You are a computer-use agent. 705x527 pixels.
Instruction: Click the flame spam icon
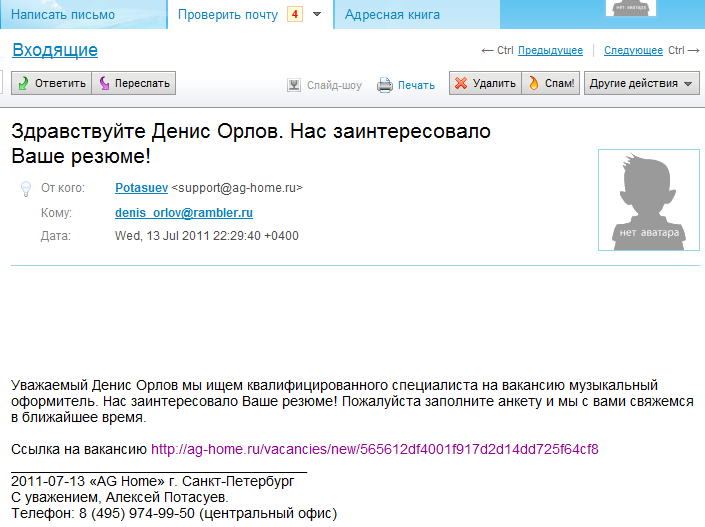point(534,83)
